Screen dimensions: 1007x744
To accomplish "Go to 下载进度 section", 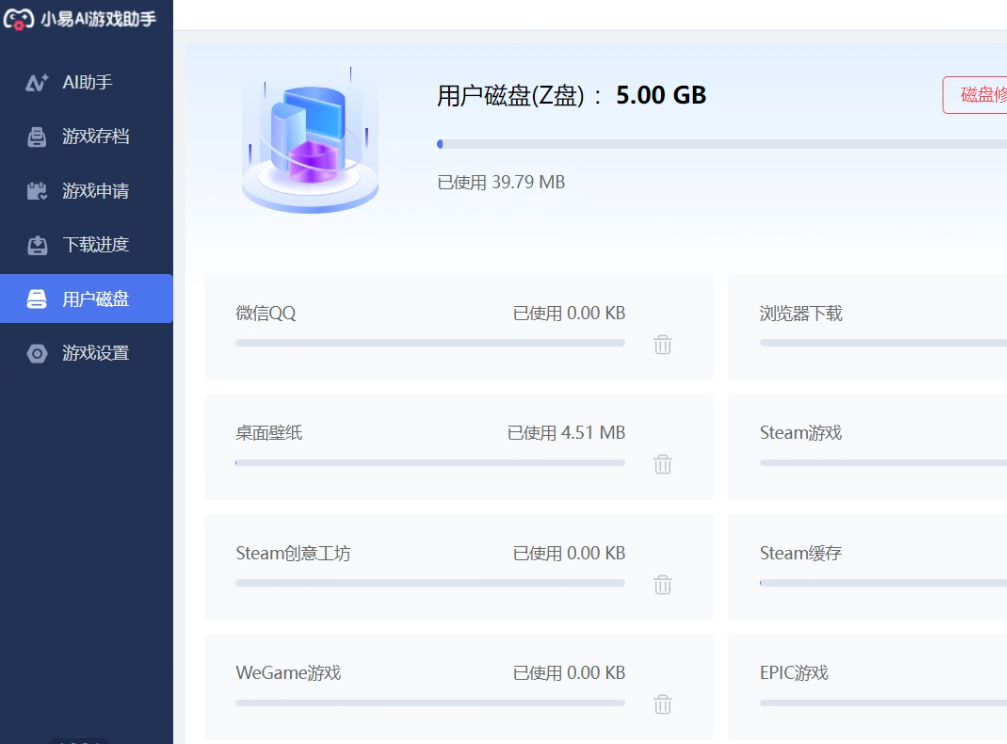I will [x=95, y=245].
